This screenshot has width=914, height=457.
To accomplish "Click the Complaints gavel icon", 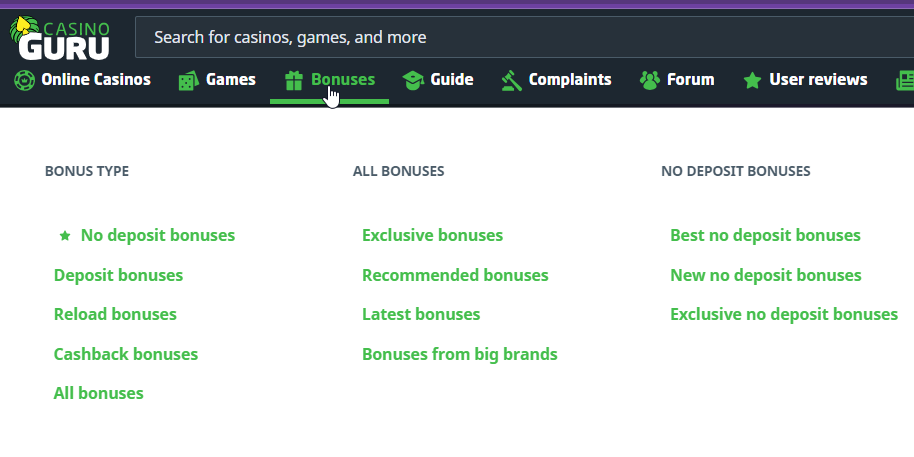I will [512, 80].
